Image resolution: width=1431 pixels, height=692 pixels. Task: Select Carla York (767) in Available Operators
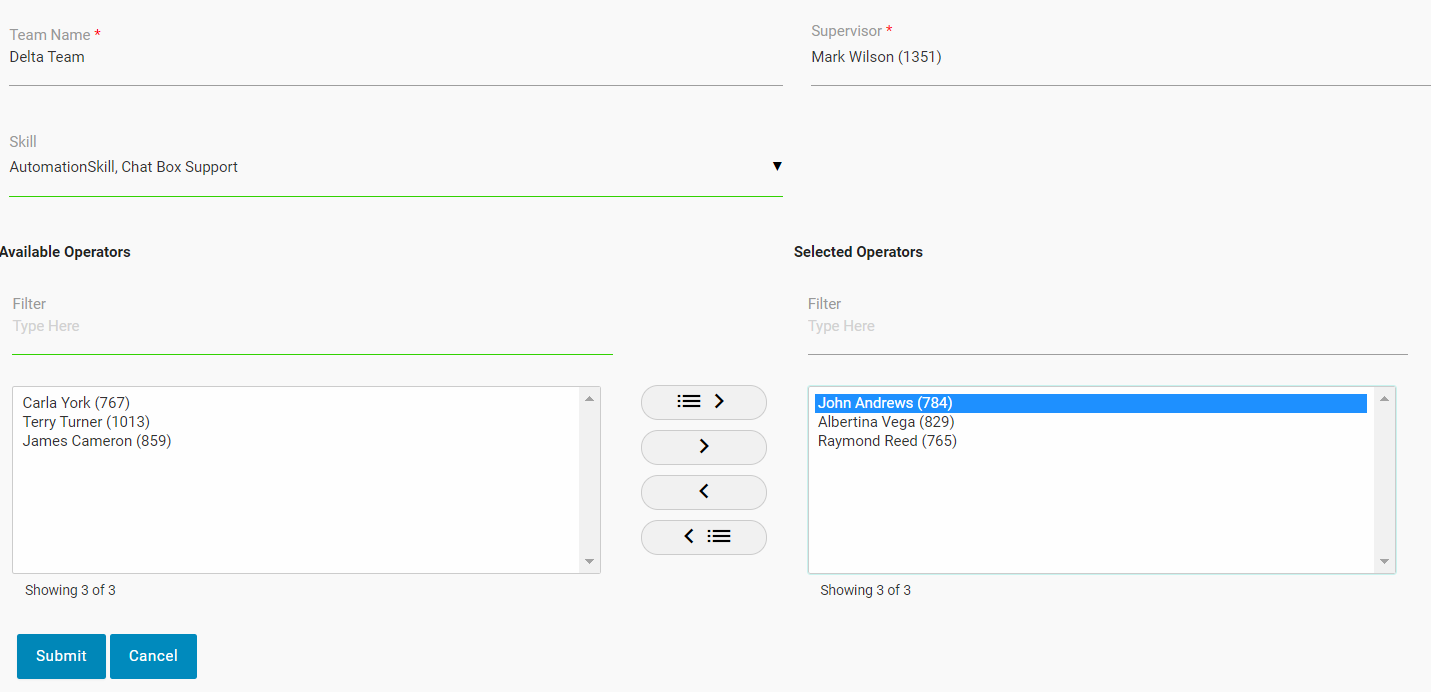click(76, 403)
